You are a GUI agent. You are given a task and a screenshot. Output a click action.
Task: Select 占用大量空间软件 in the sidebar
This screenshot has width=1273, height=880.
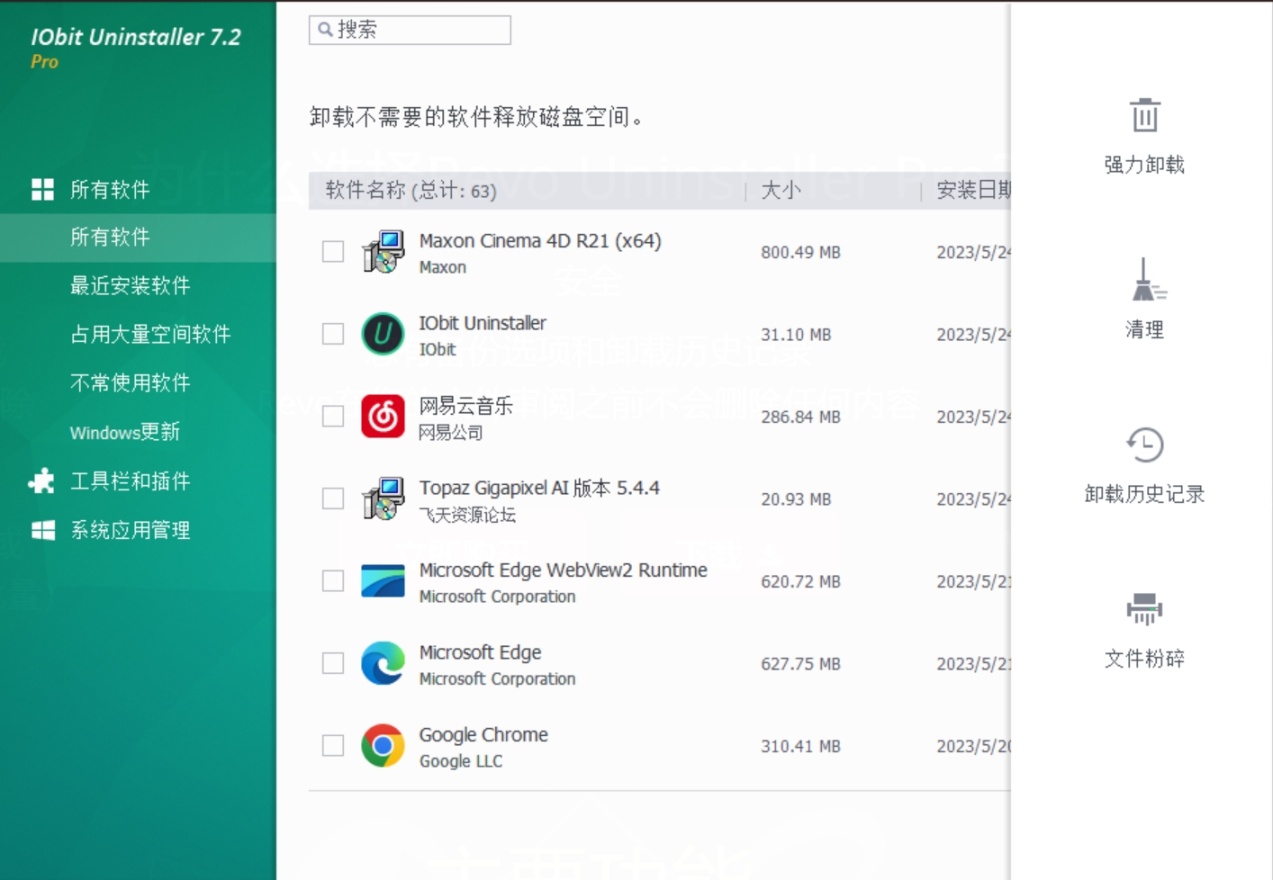click(150, 335)
